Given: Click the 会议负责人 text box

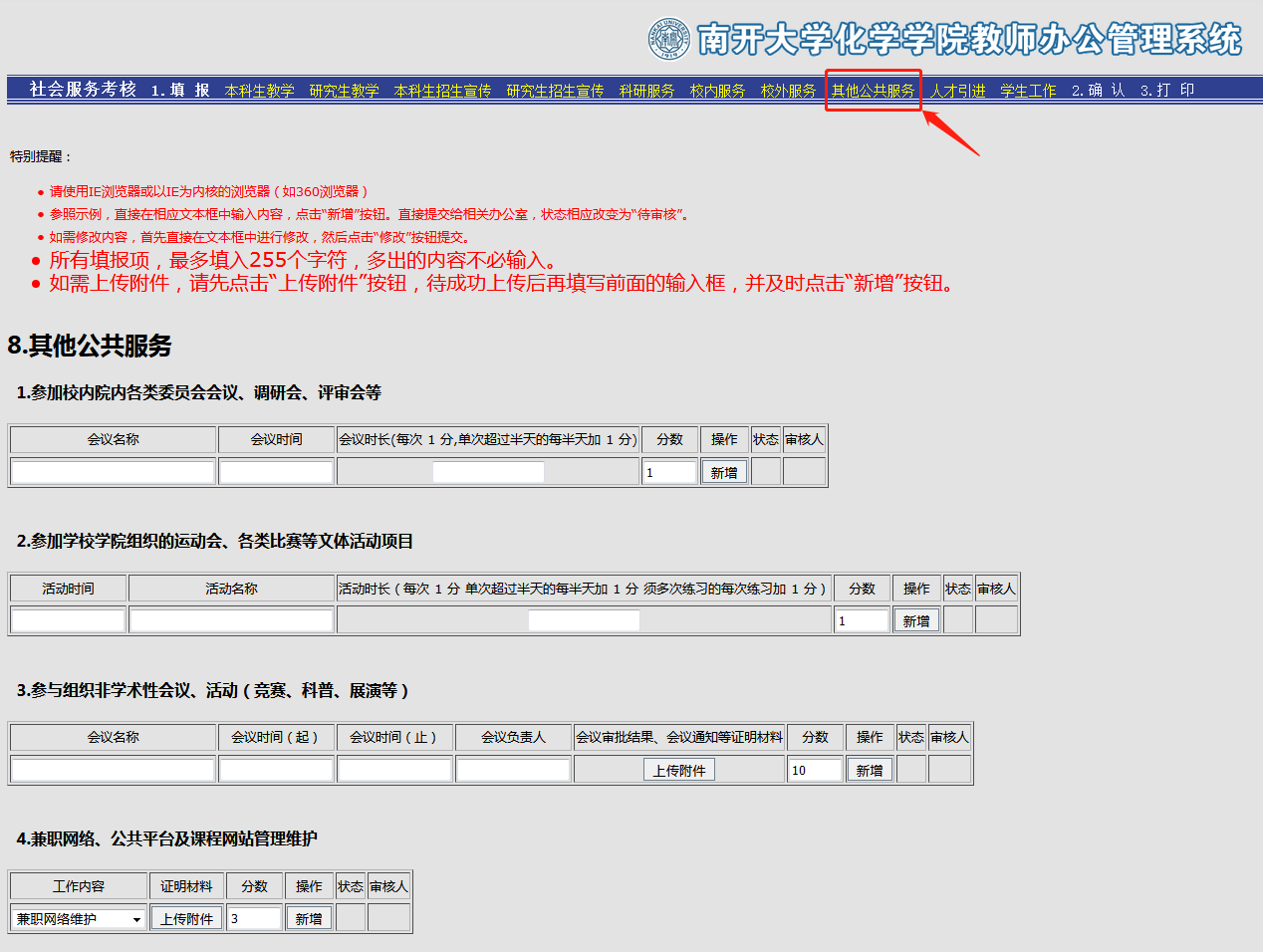Looking at the screenshot, I should (x=513, y=770).
